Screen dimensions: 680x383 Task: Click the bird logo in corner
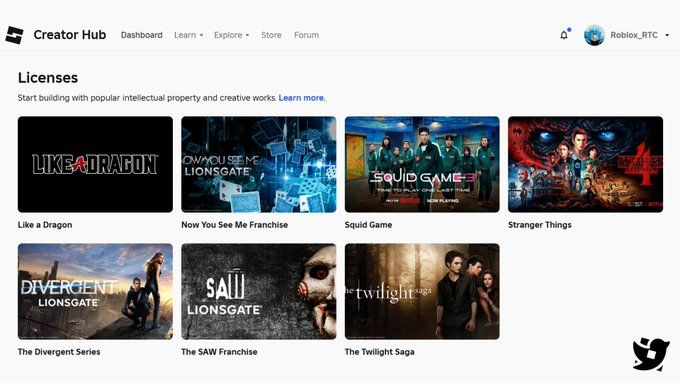[x=651, y=354]
